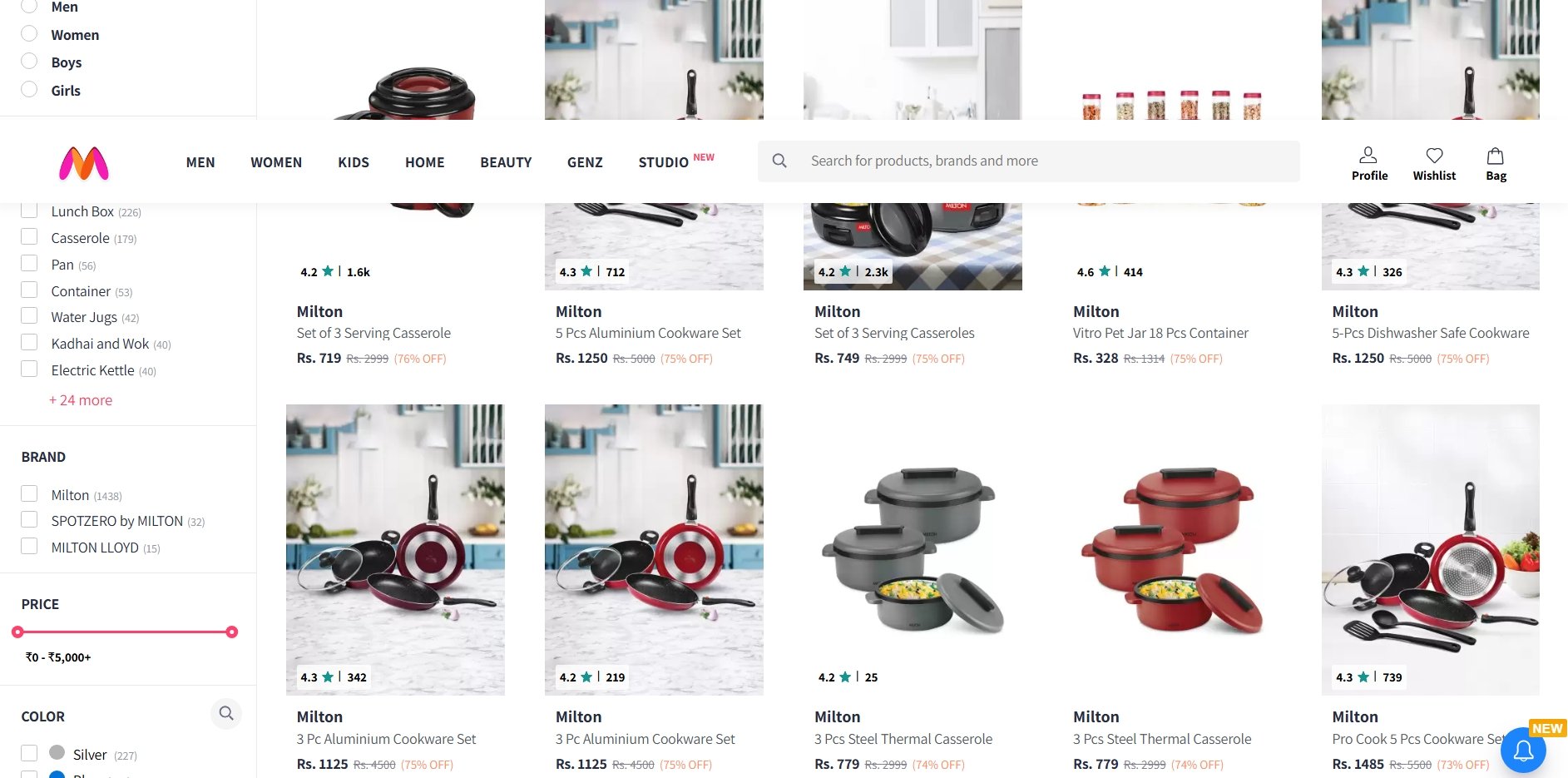1568x778 pixels.
Task: Check the Casserole category checkbox
Action: 29,236
